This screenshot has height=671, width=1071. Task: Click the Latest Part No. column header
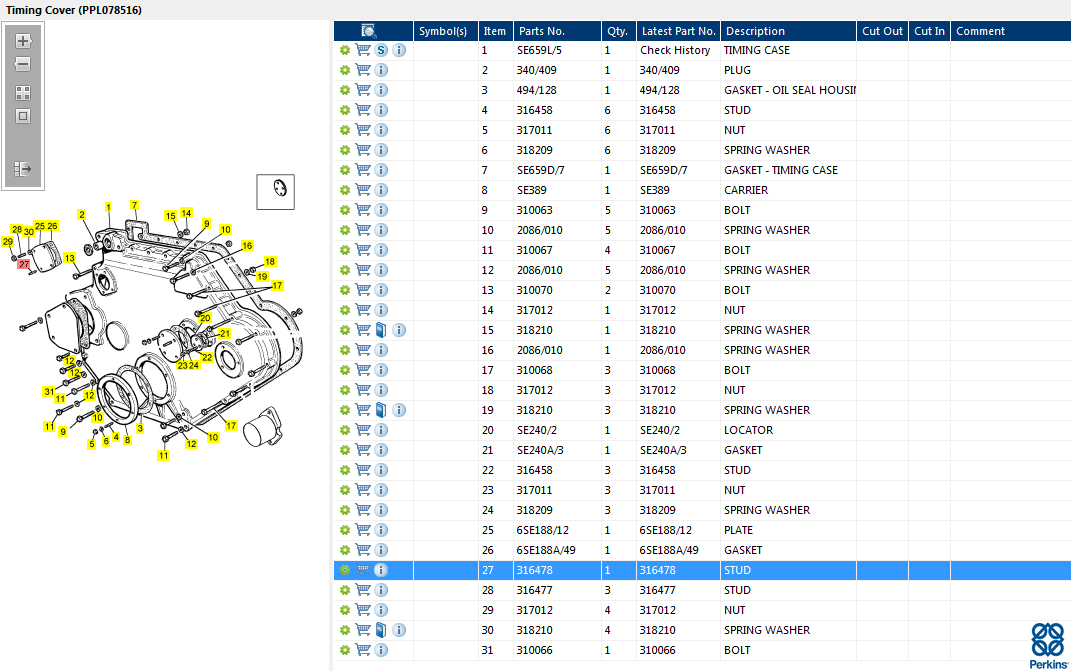[x=678, y=31]
